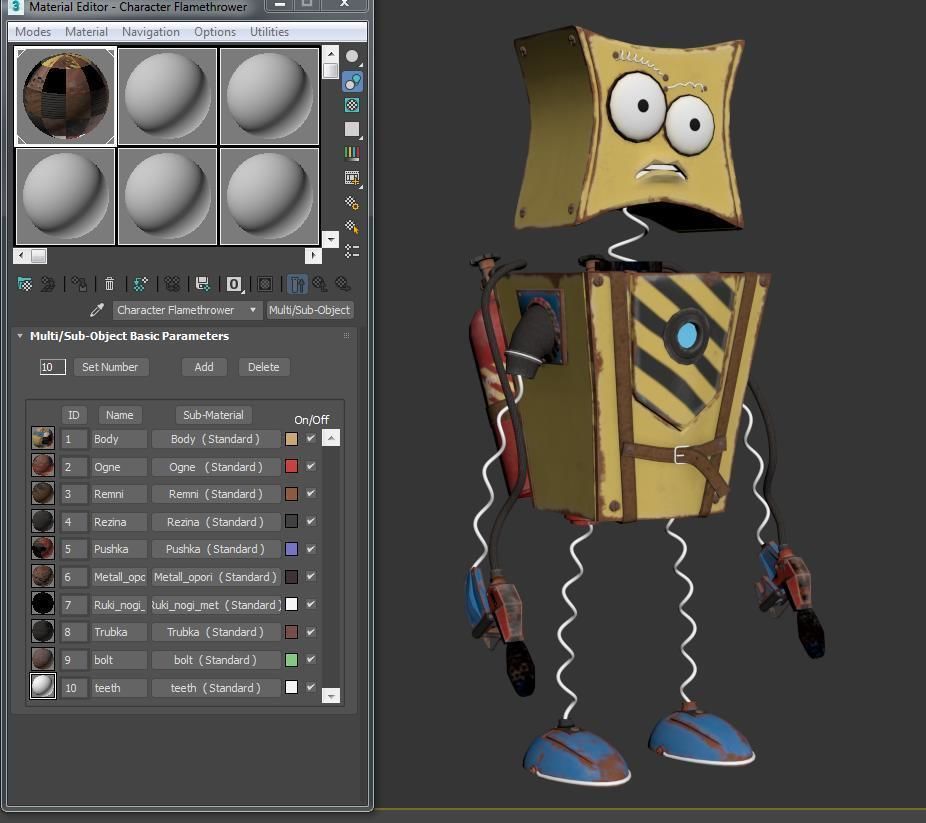Open the Material/Map Navigator icon

click(x=352, y=252)
